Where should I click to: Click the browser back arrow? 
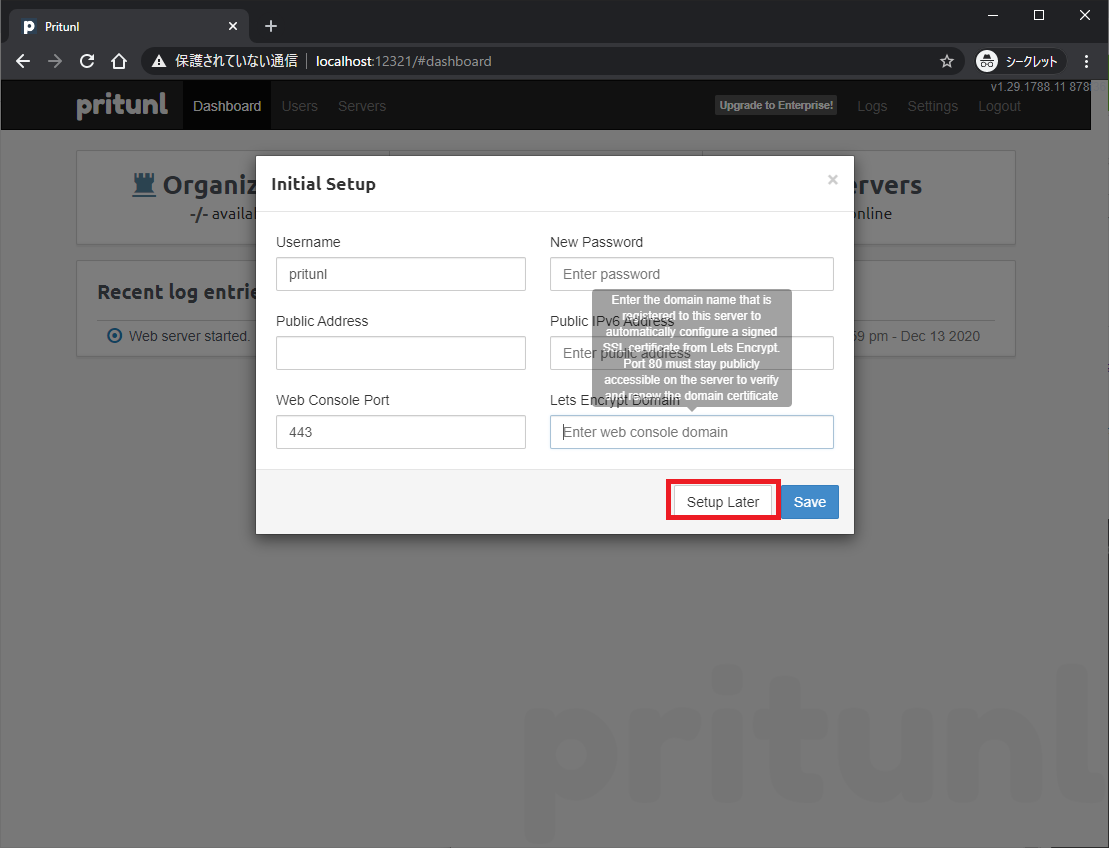pyautogui.click(x=23, y=62)
